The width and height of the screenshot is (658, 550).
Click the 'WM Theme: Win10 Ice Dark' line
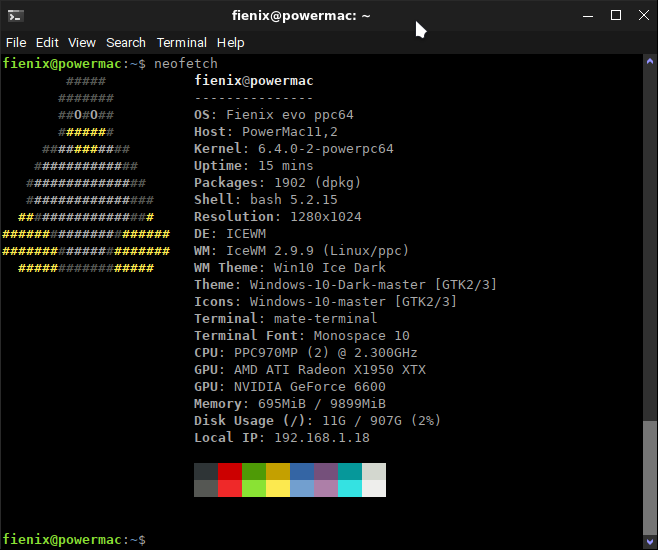click(290, 268)
